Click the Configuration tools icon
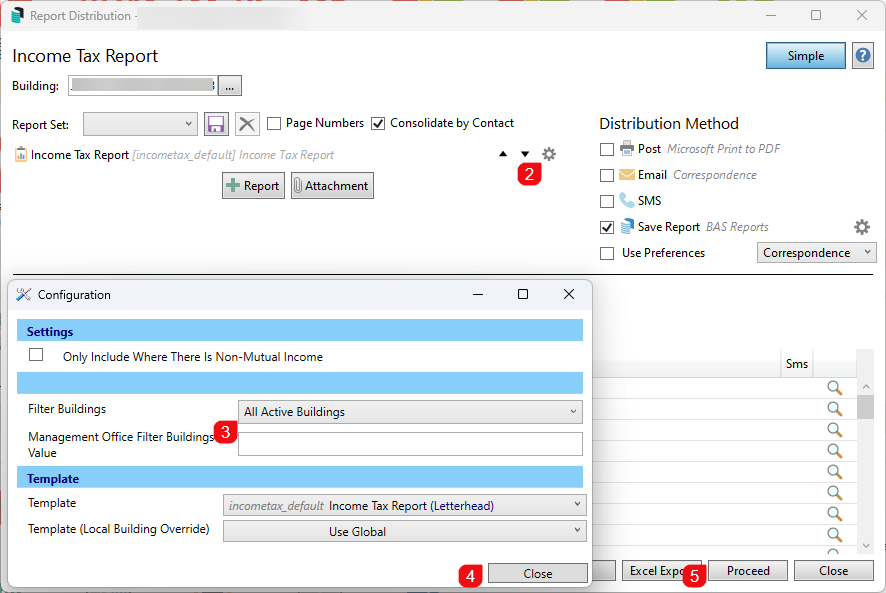The width and height of the screenshot is (886, 593). pyautogui.click(x=23, y=295)
